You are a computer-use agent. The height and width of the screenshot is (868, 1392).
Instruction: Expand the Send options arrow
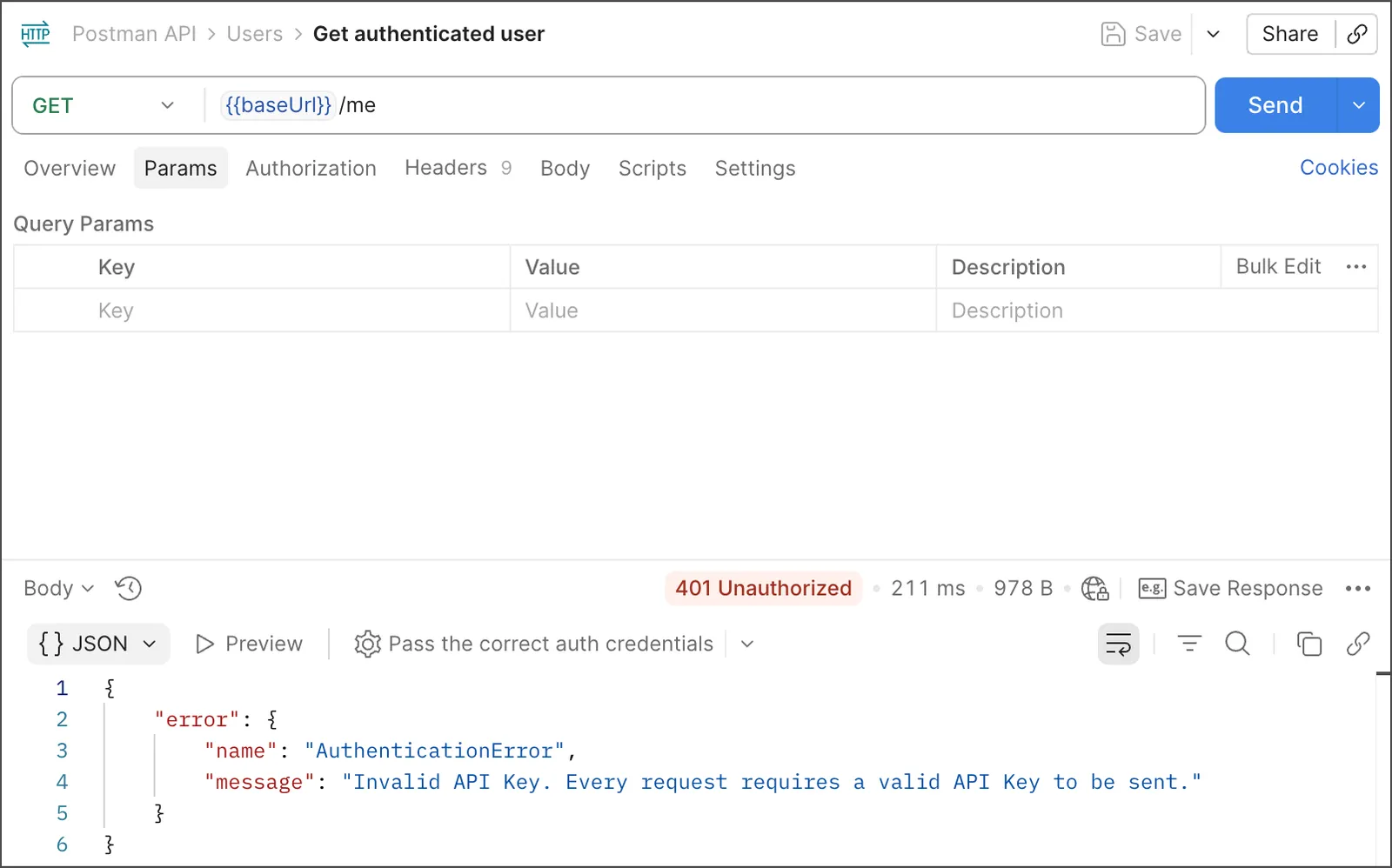[x=1358, y=106]
